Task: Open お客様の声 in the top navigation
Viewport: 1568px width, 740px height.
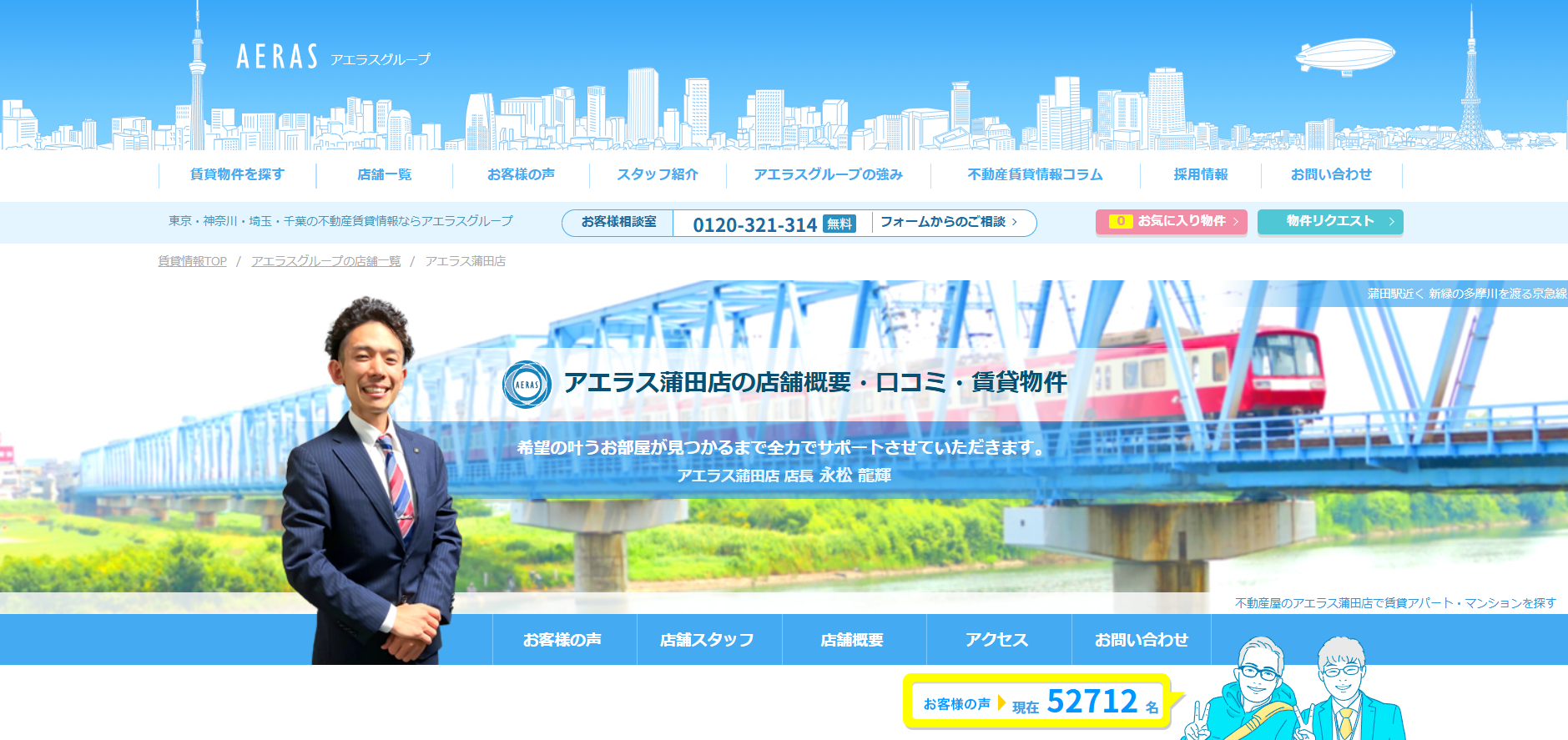Action: point(521,174)
